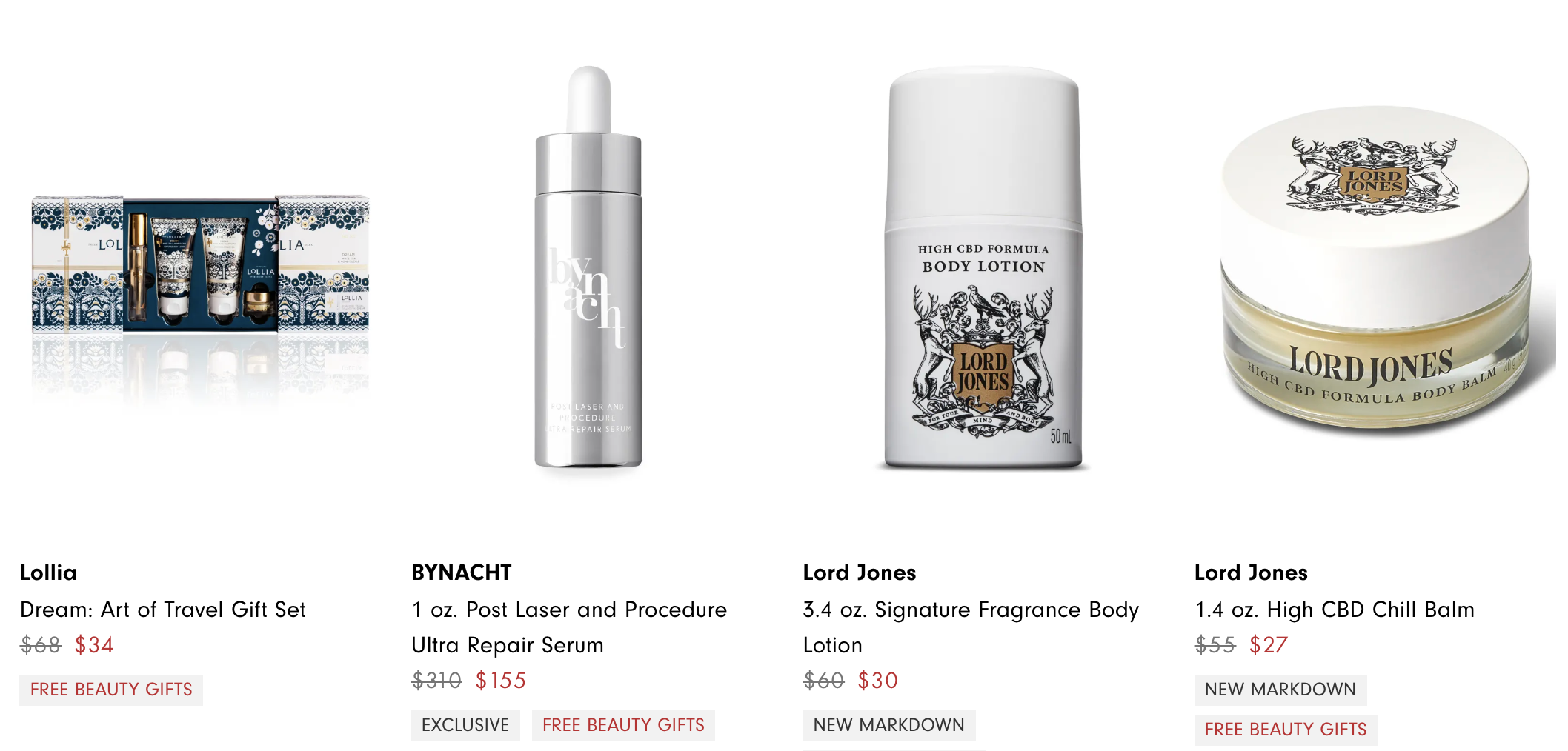The height and width of the screenshot is (751, 1568).
Task: Click NEW MARKDOWN badge under Body Lotion
Action: 889,725
